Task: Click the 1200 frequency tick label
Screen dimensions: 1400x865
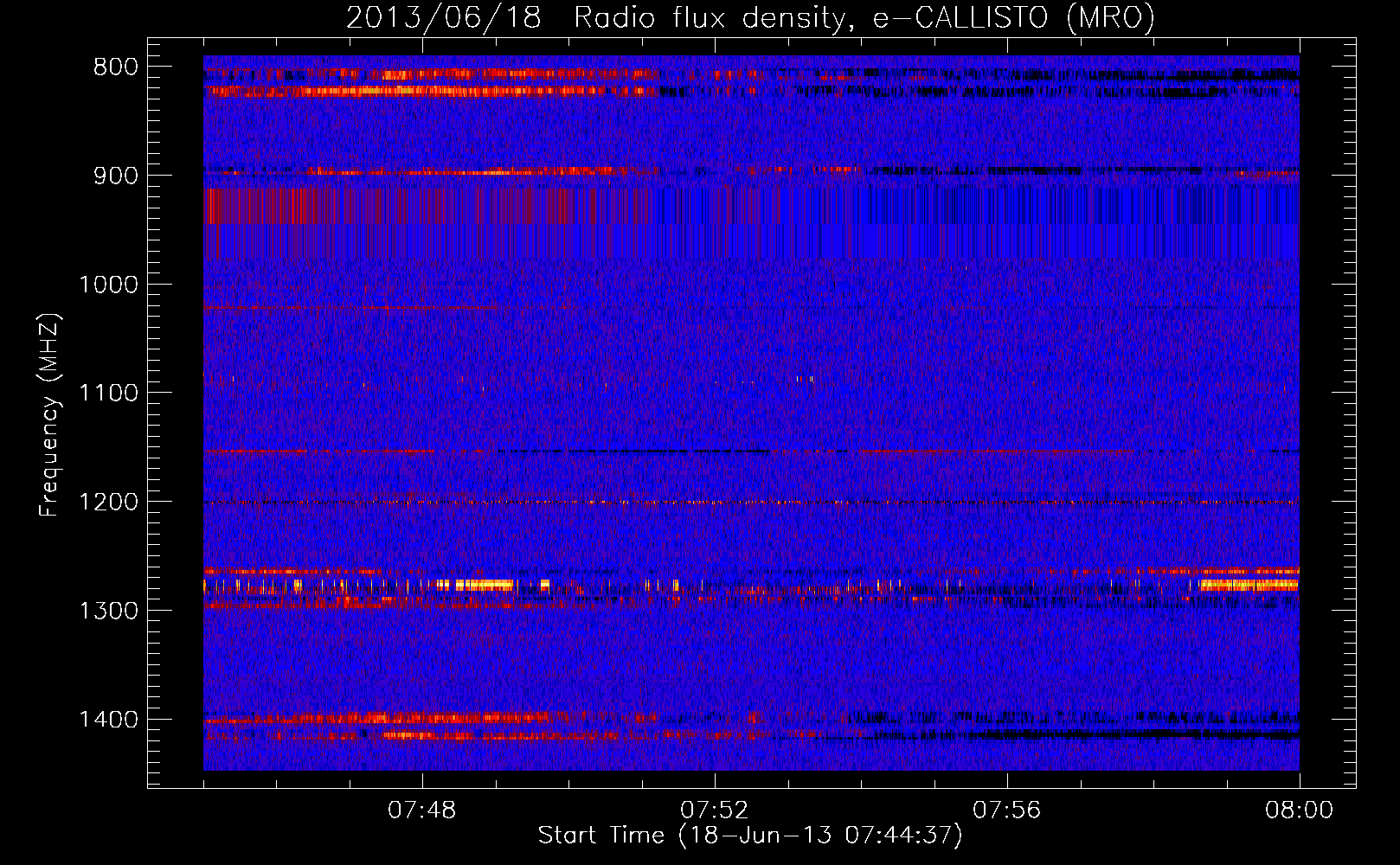Action: 109,503
